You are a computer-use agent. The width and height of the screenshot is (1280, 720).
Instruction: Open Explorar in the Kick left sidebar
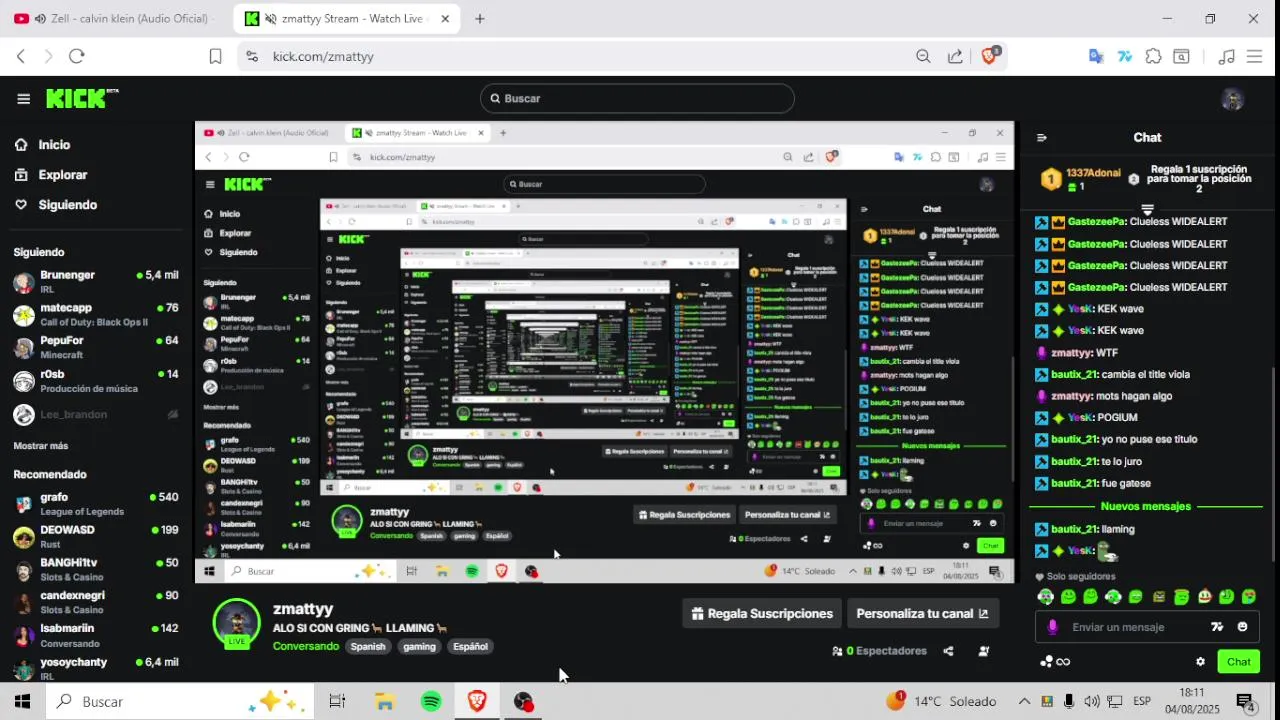pyautogui.click(x=52, y=175)
